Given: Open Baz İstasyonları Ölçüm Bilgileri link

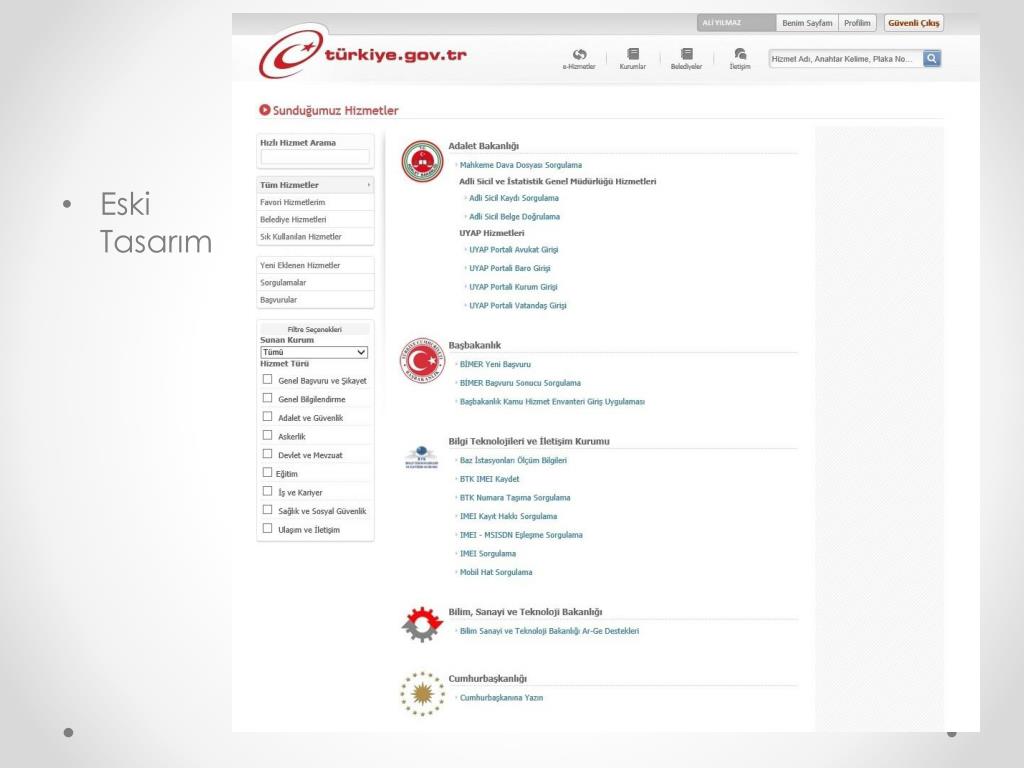Looking at the screenshot, I should (x=513, y=460).
